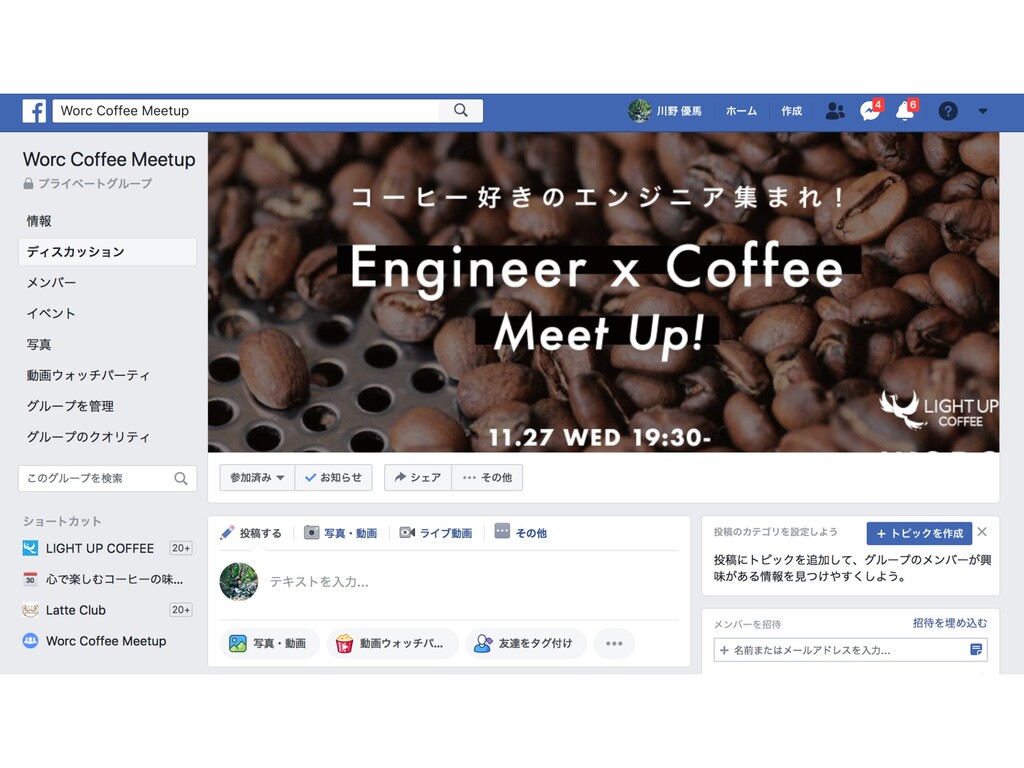Screen dimensions: 1024x768
Task: Toggle the お知らせ notifications check button
Action: click(x=333, y=477)
